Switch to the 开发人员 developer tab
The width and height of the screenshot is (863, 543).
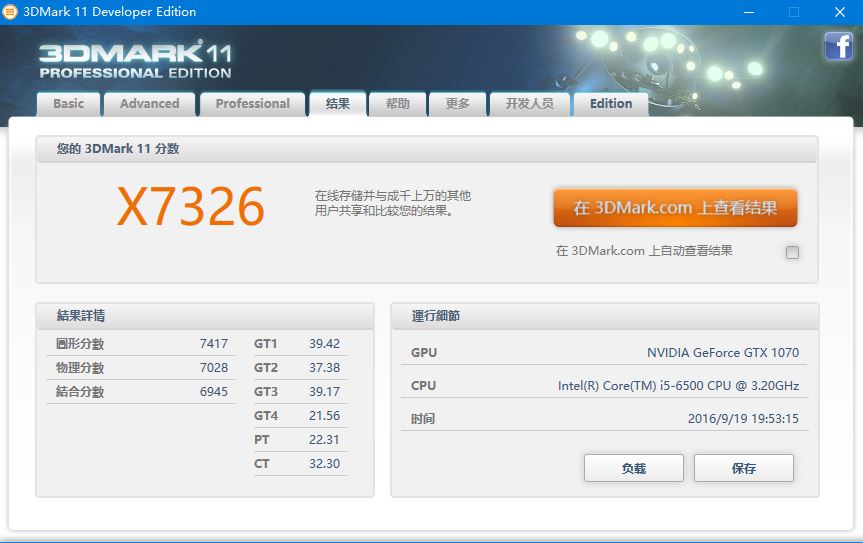(529, 103)
